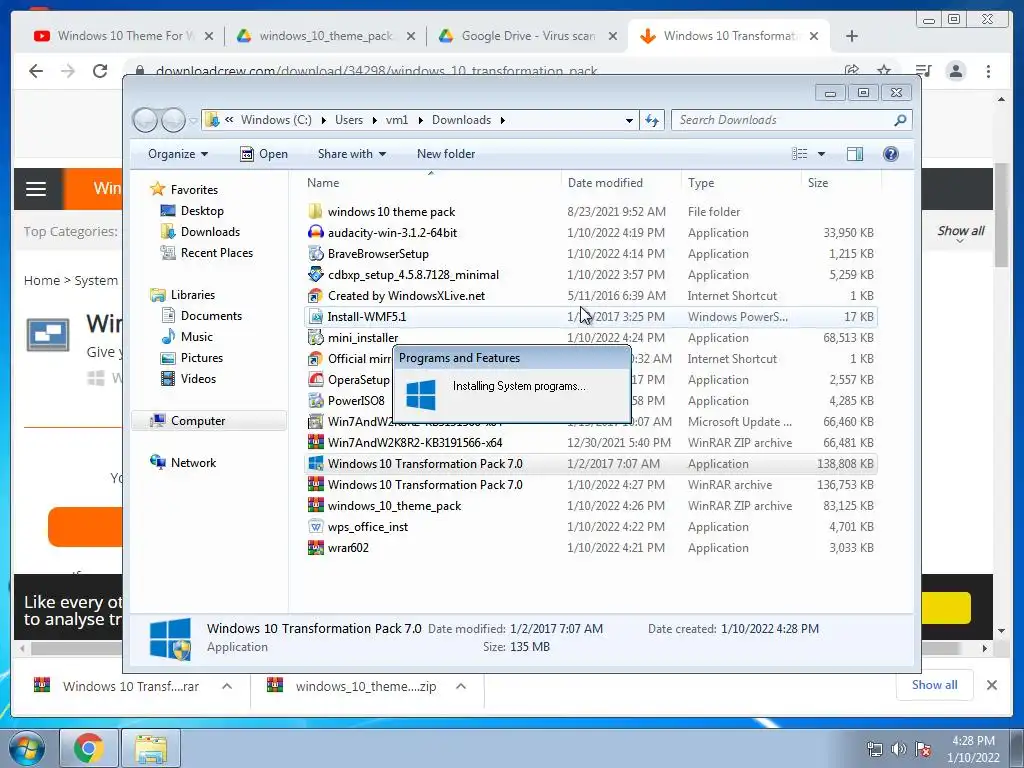This screenshot has width=1024, height=768.
Task: Select Music library
Action: (x=197, y=336)
